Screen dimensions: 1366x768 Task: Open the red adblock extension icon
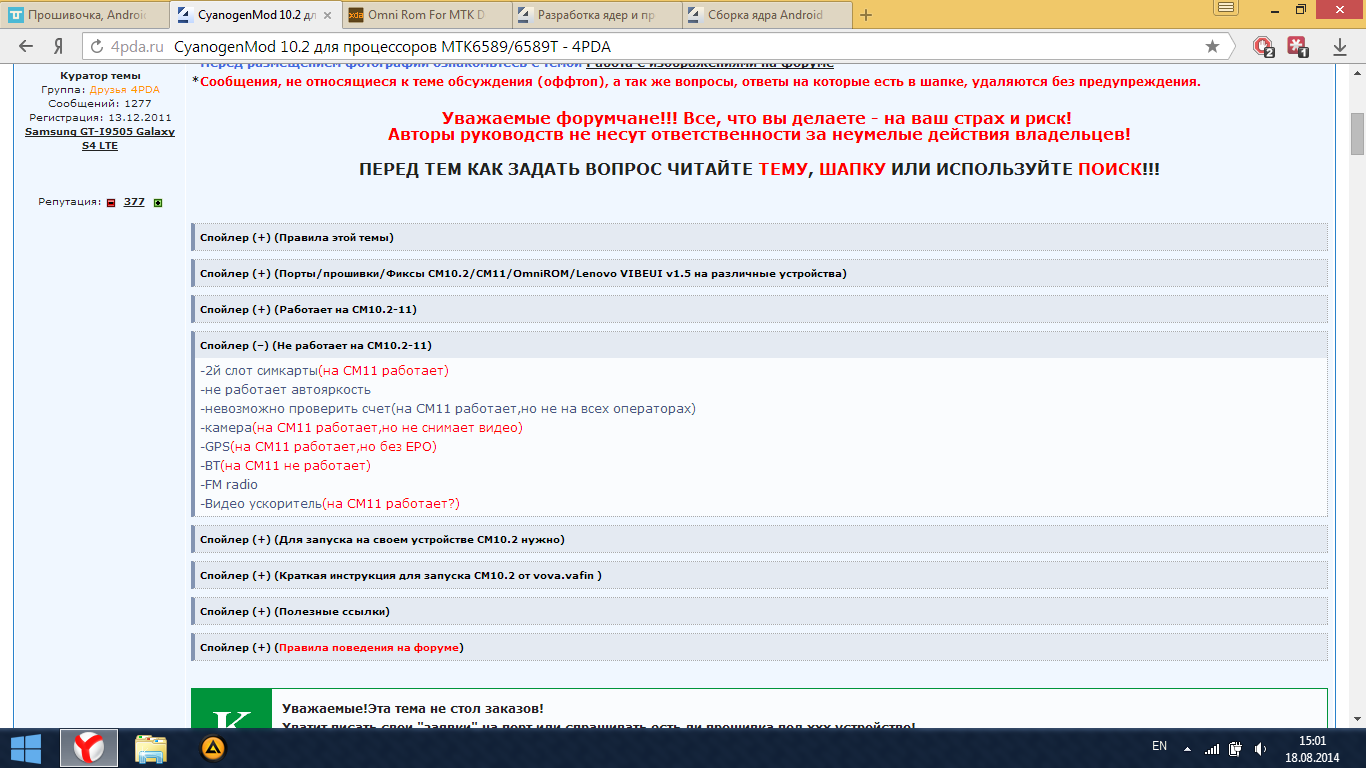[1263, 46]
